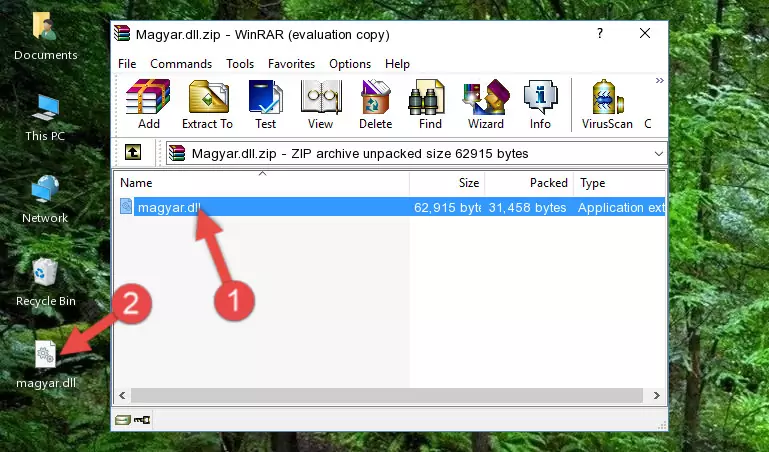The width and height of the screenshot is (769, 452).
Task: Select the magyar.dll row name
Action: [x=169, y=207]
